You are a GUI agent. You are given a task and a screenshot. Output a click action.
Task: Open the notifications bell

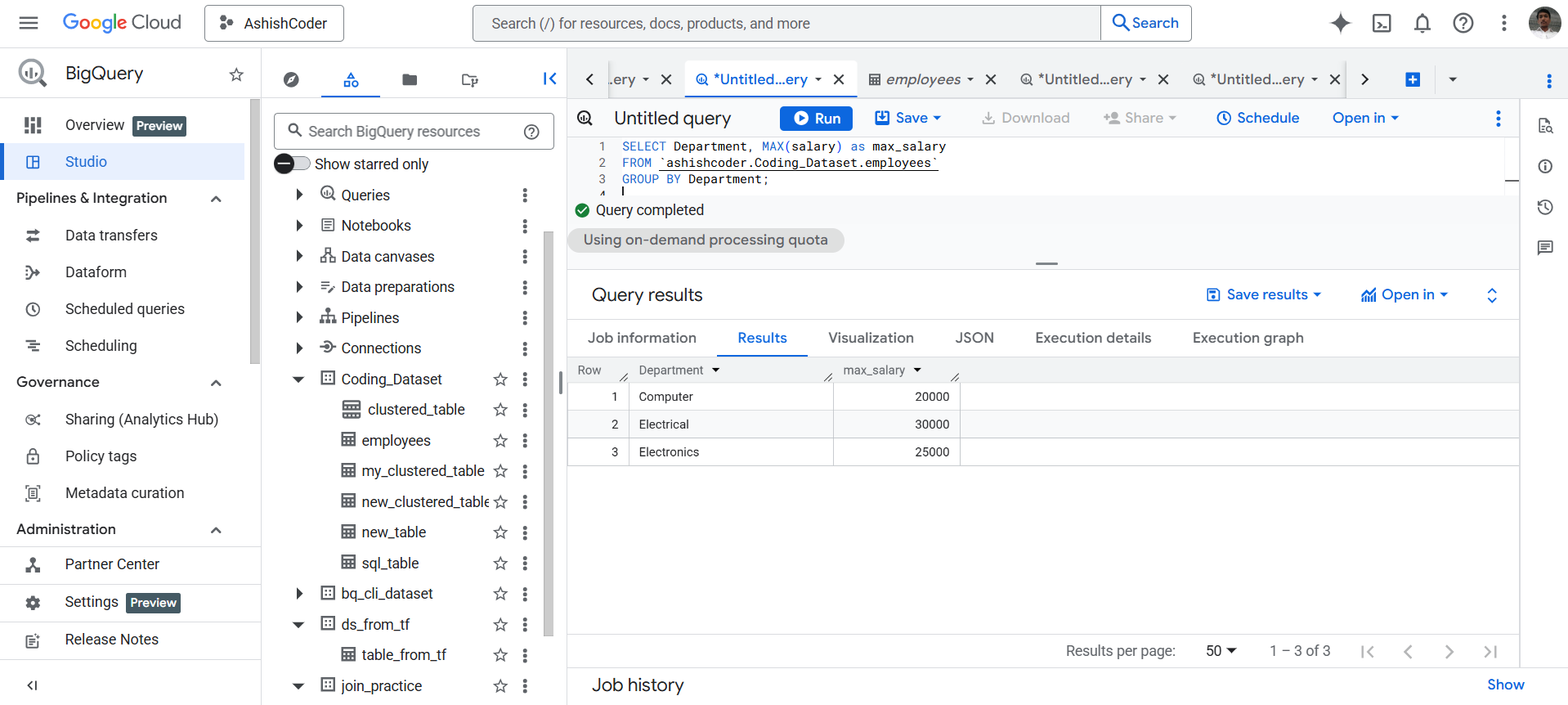tap(1422, 23)
